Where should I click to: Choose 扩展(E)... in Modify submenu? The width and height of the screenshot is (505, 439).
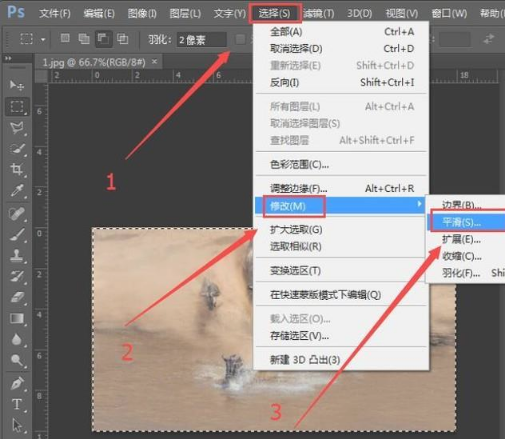[466, 239]
